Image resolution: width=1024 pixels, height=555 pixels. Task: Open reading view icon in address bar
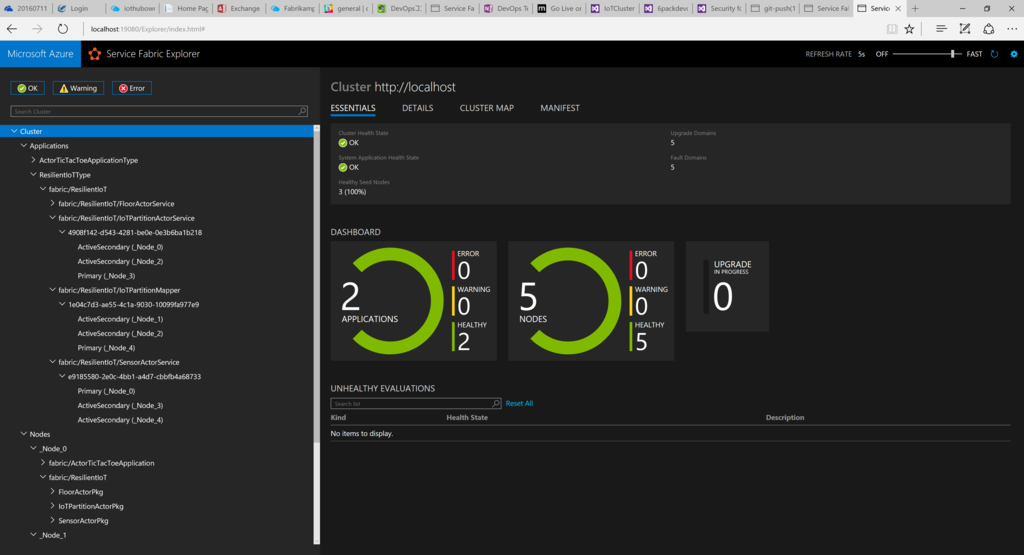click(x=891, y=29)
